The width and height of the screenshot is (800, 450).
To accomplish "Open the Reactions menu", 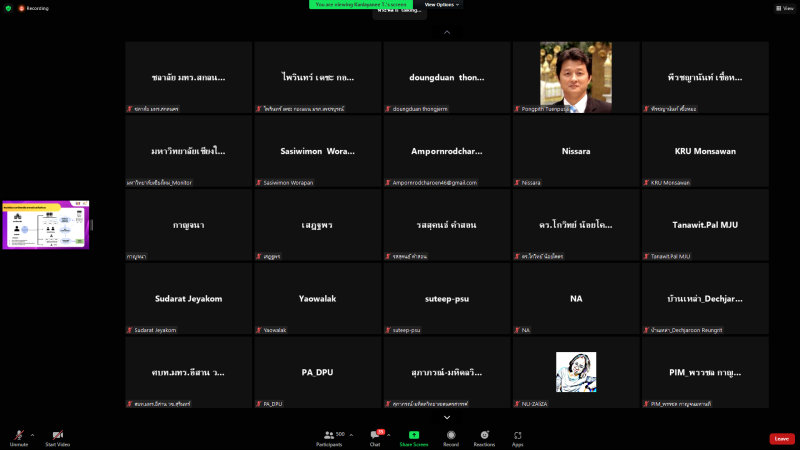I will (484, 436).
